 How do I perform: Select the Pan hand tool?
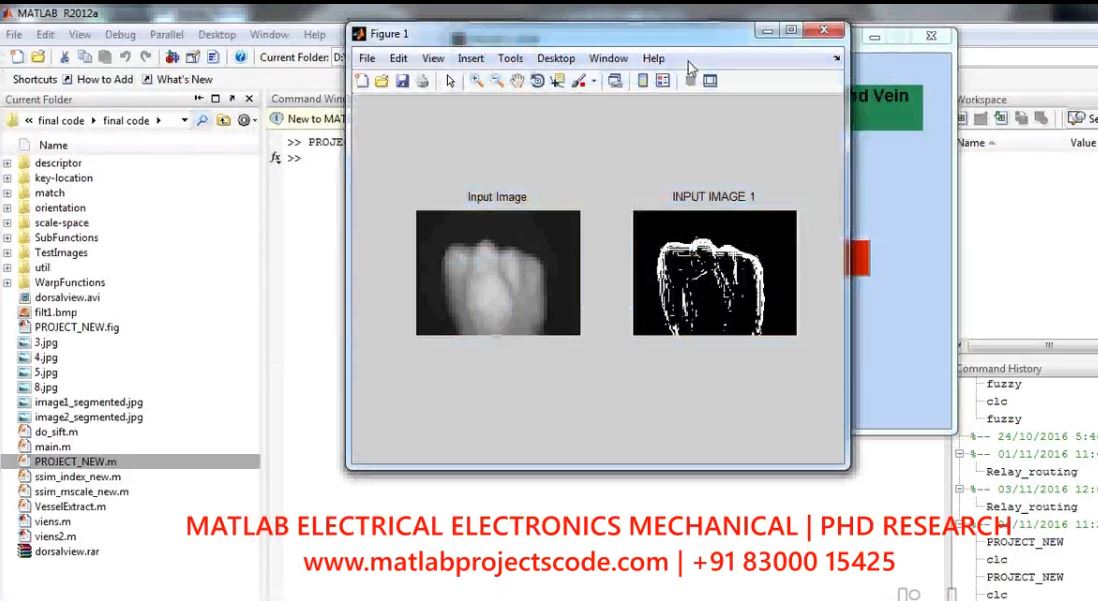[x=517, y=81]
